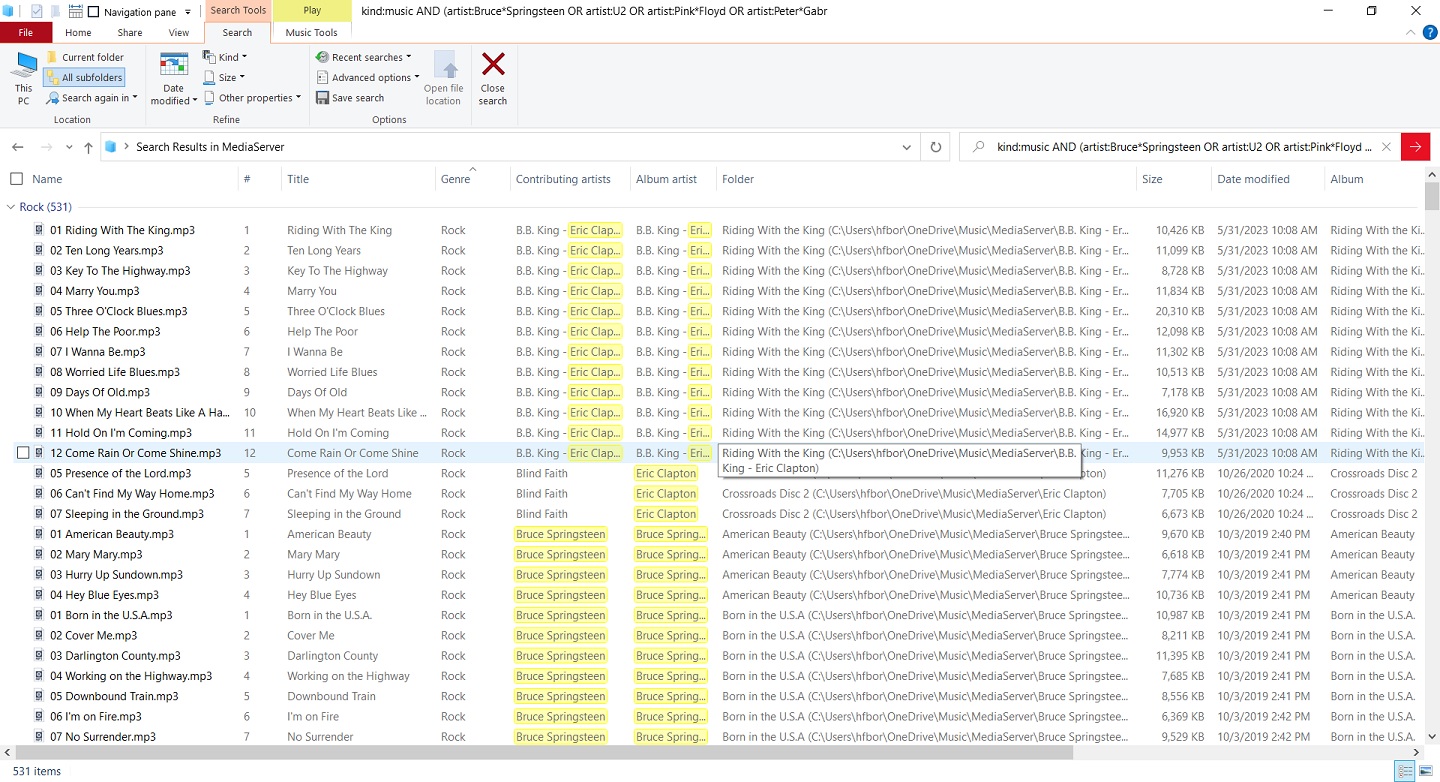Viewport: 1440px width, 782px height.
Task: Click the vertical scrollbar down arrow
Action: [x=1431, y=737]
